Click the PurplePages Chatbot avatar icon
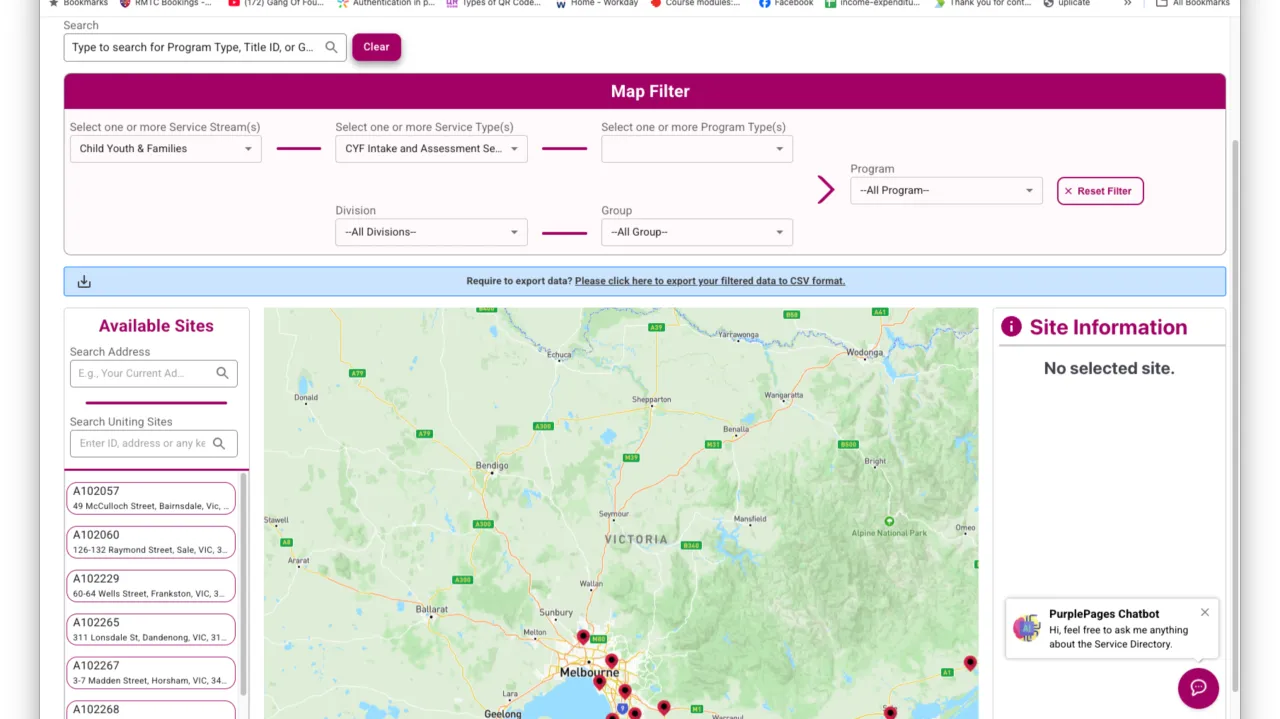Viewport: 1280px width, 719px height. tap(1027, 628)
